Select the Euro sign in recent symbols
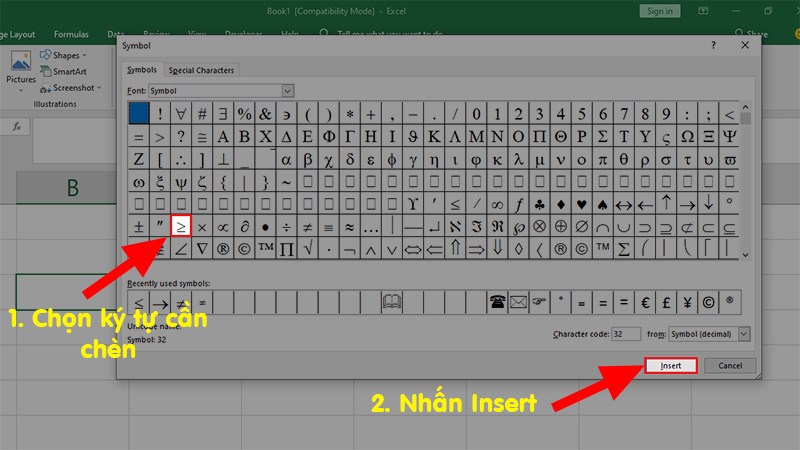This screenshot has width=800, height=450. tap(644, 302)
